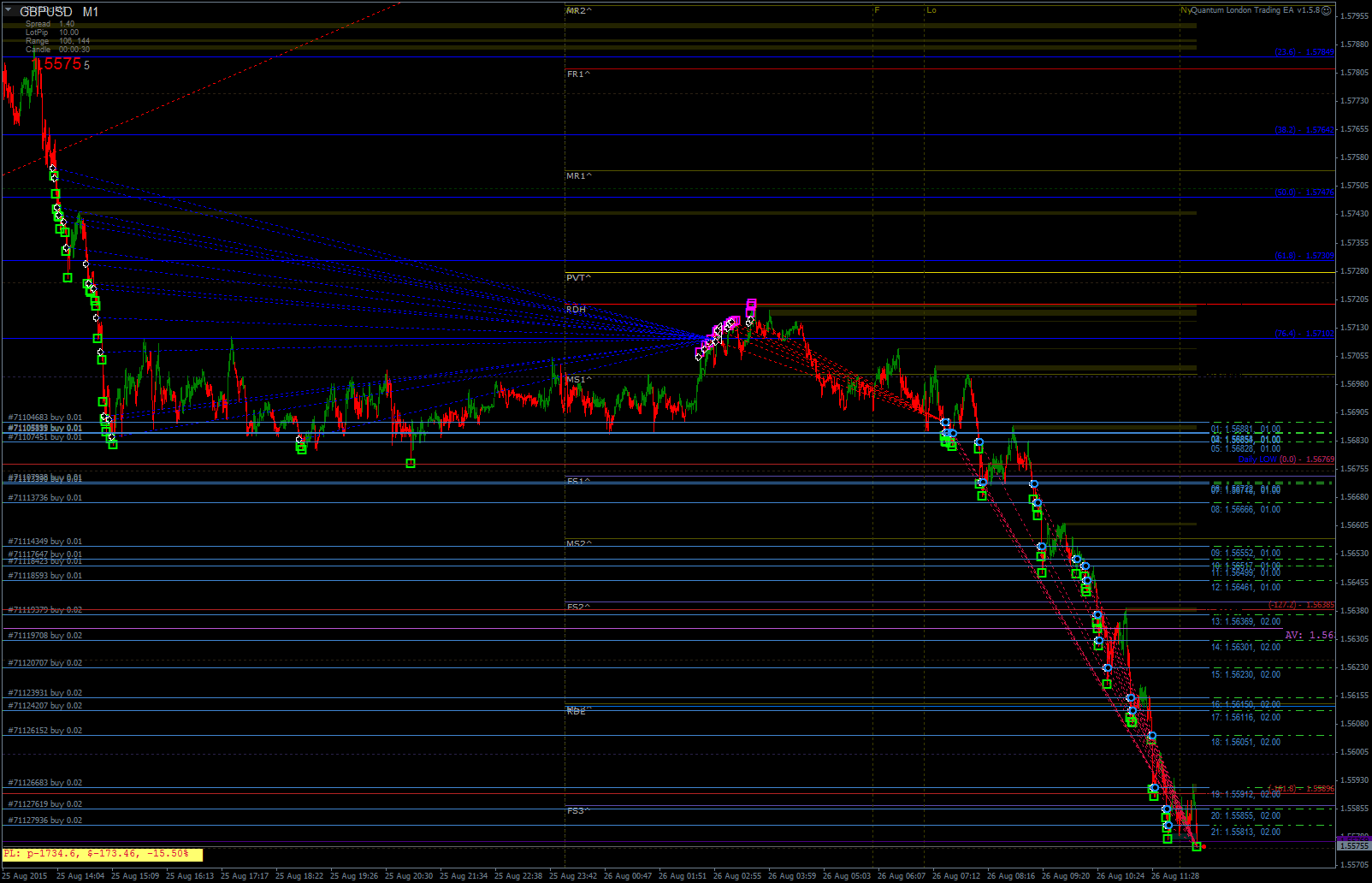Screen dimensions: 1372x883
Task: Click Fibonacci extension (-127.2) - 1.56385 label
Action: point(1301,605)
